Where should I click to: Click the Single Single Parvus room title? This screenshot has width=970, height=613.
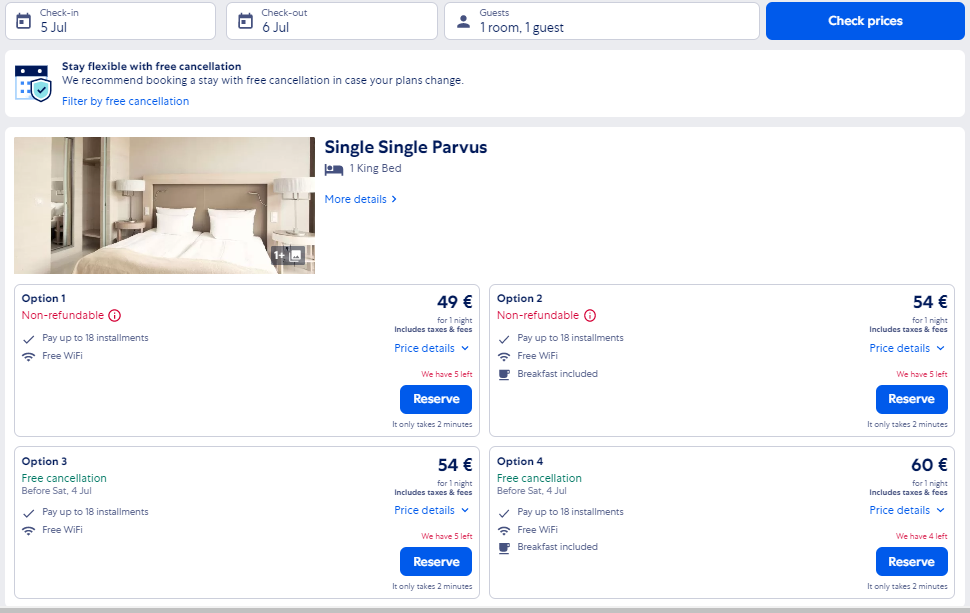(x=406, y=147)
